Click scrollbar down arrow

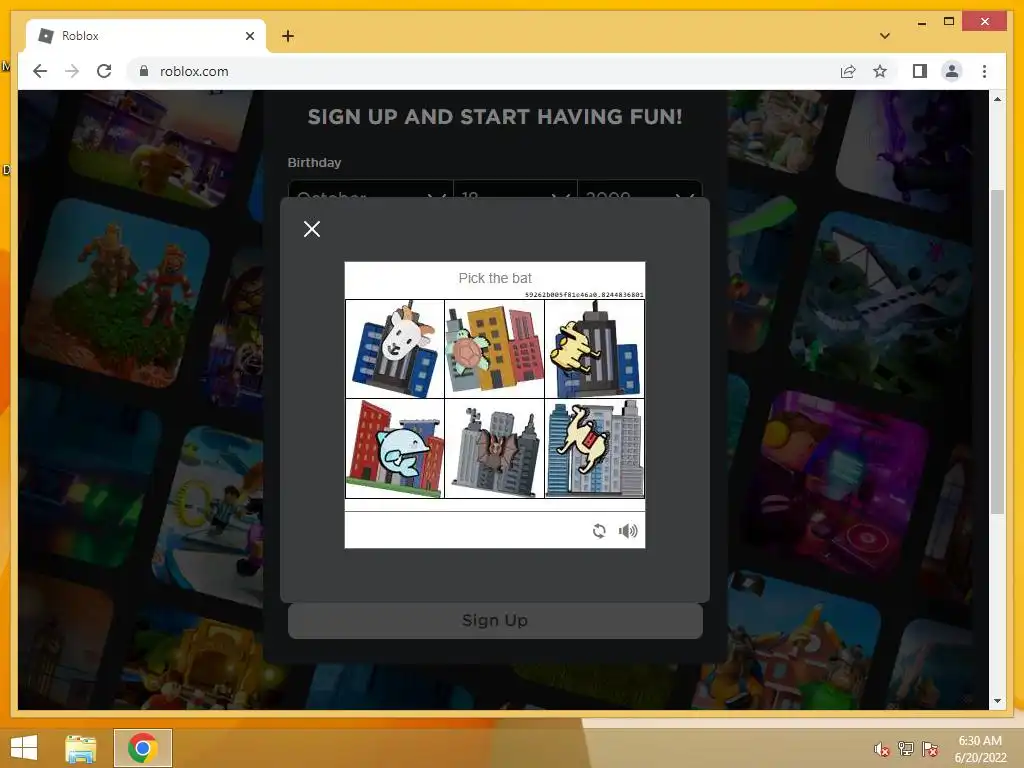coord(997,701)
